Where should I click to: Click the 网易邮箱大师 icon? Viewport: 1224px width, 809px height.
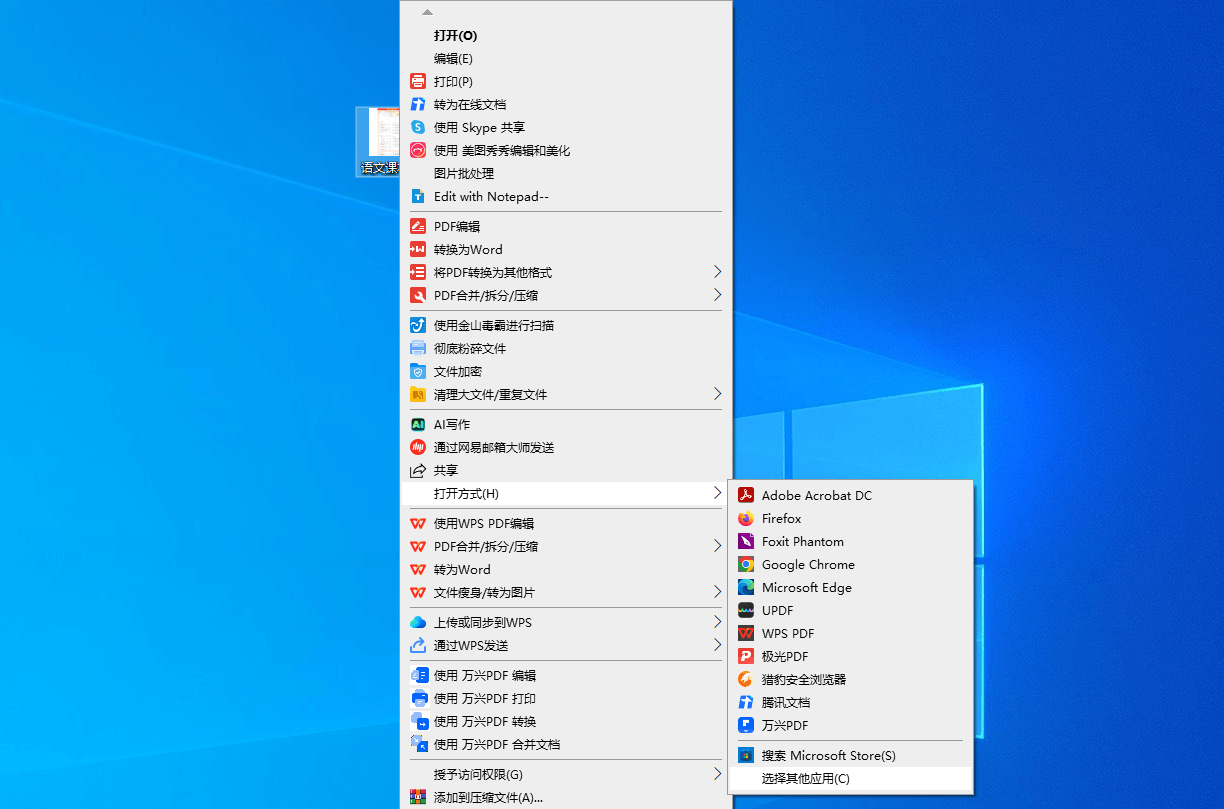(418, 448)
